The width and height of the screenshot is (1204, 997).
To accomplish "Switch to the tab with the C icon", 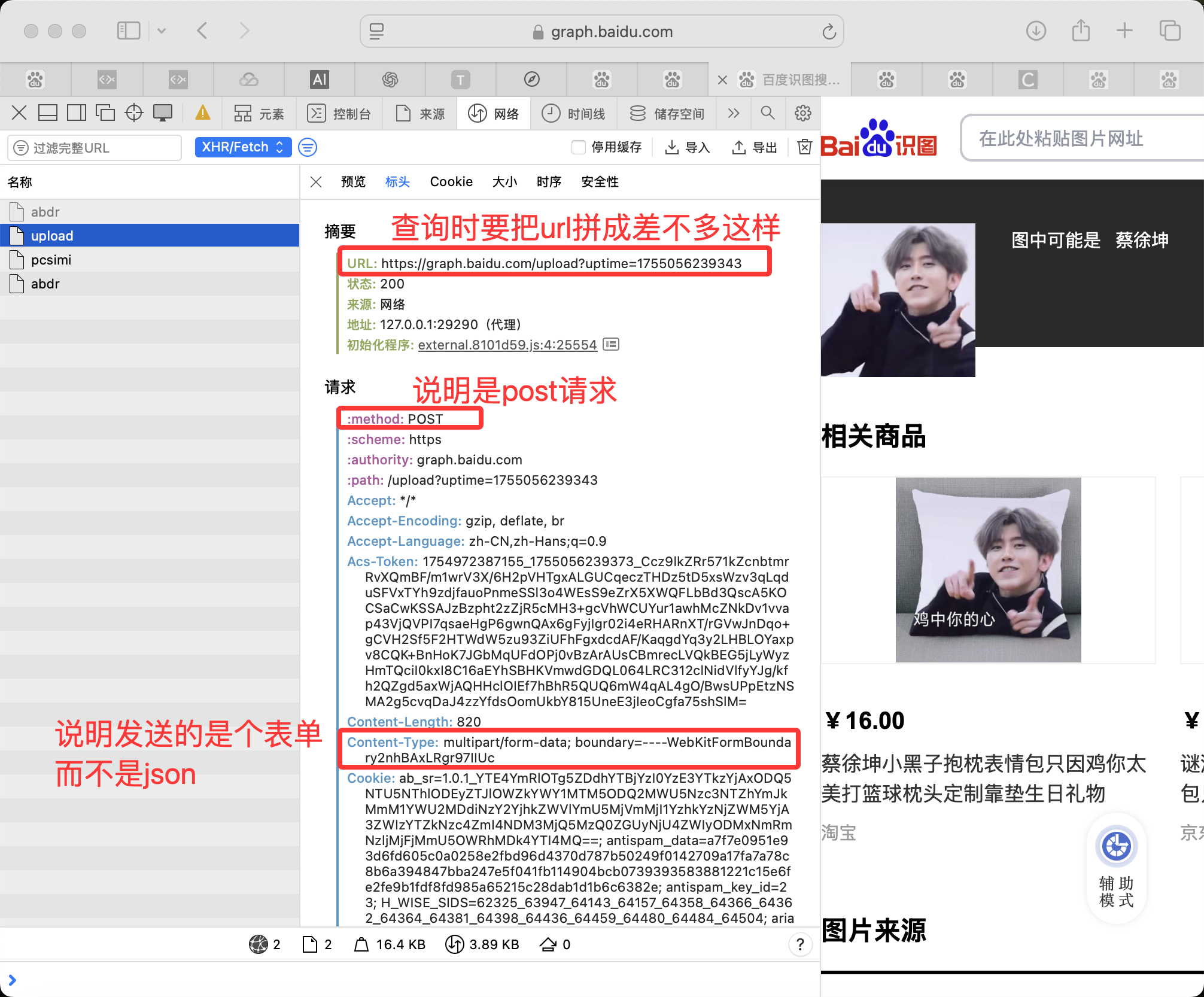I will click(1027, 80).
